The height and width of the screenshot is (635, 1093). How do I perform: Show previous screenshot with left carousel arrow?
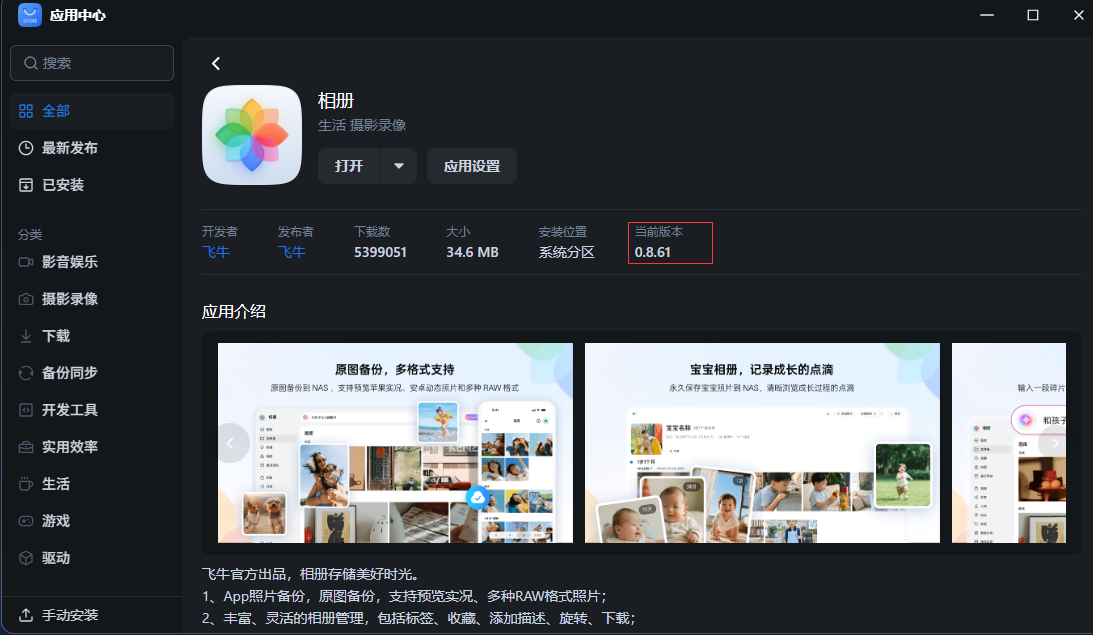coord(231,443)
